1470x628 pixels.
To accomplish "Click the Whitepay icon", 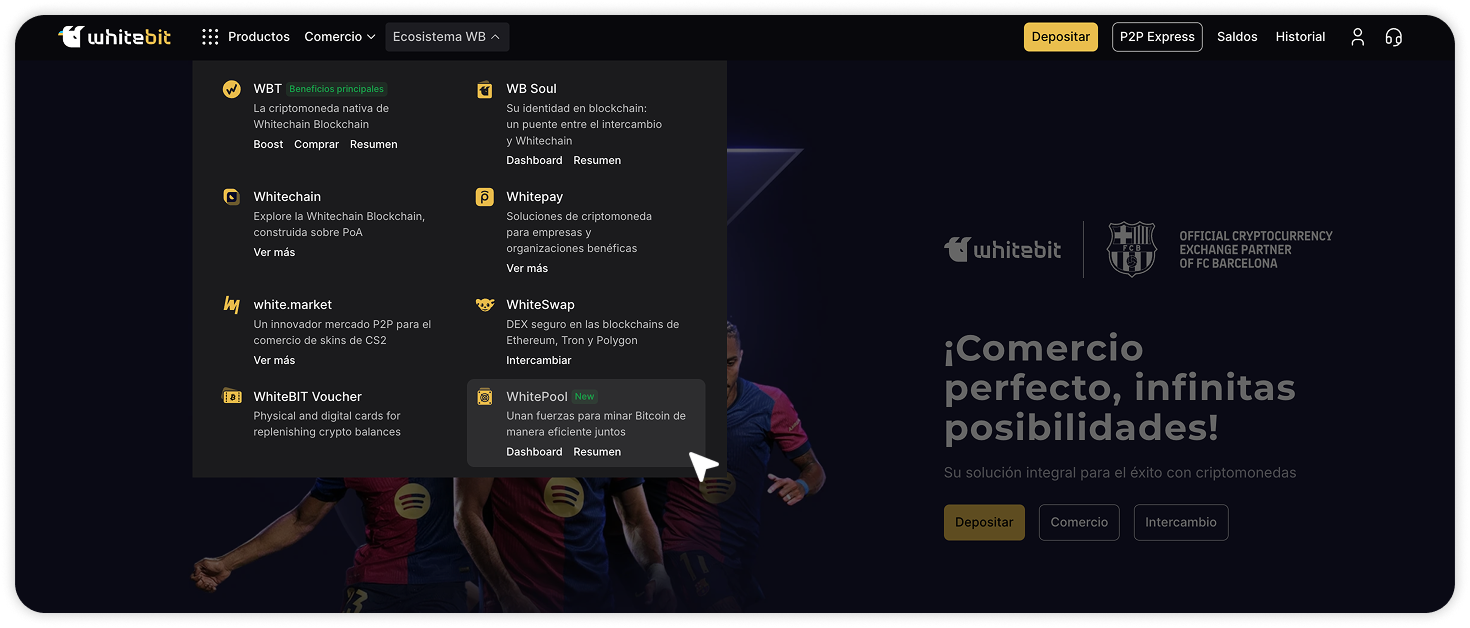I will click(485, 197).
